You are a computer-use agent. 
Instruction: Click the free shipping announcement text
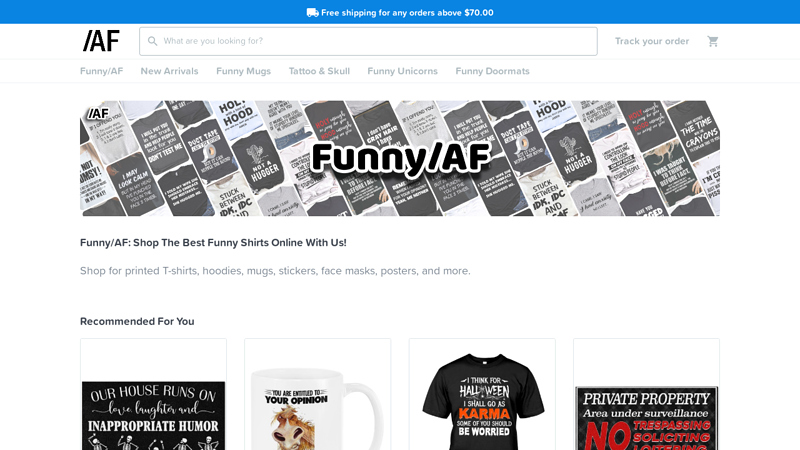(407, 13)
